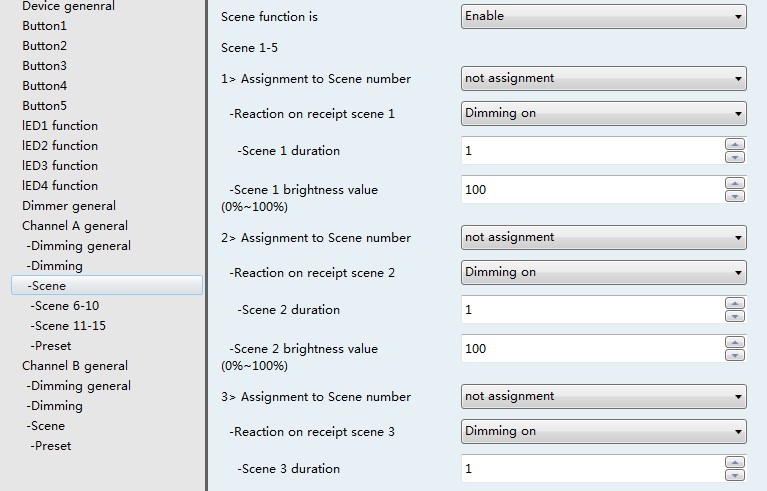This screenshot has height=491, width=767.
Task: Decrease Scene 2 brightness value down arrow
Action: (x=735, y=355)
